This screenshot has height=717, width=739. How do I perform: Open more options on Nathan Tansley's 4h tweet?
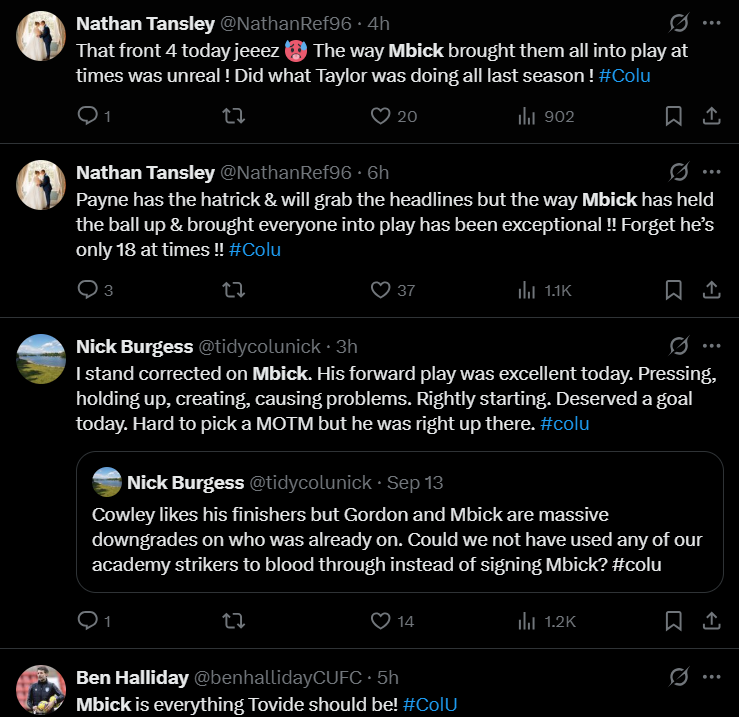coord(711,23)
